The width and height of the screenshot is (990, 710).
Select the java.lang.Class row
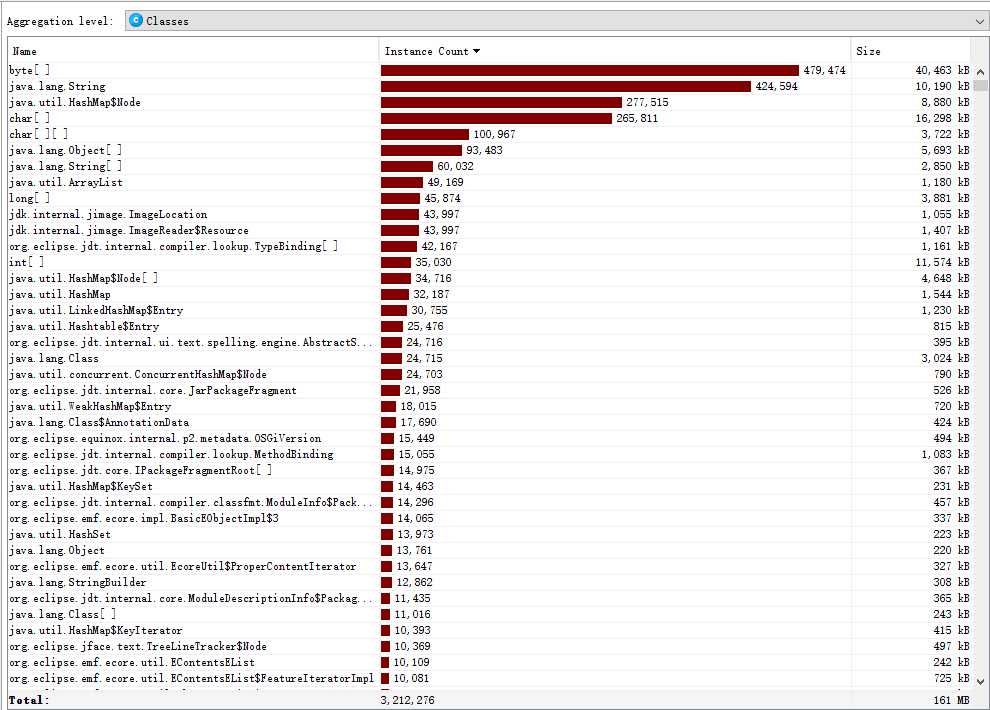[489, 358]
